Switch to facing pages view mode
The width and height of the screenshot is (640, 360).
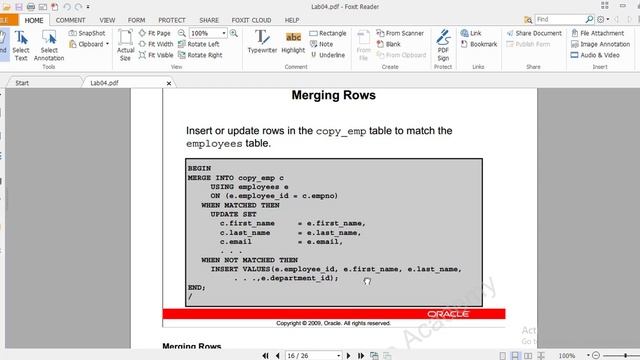click(528, 356)
